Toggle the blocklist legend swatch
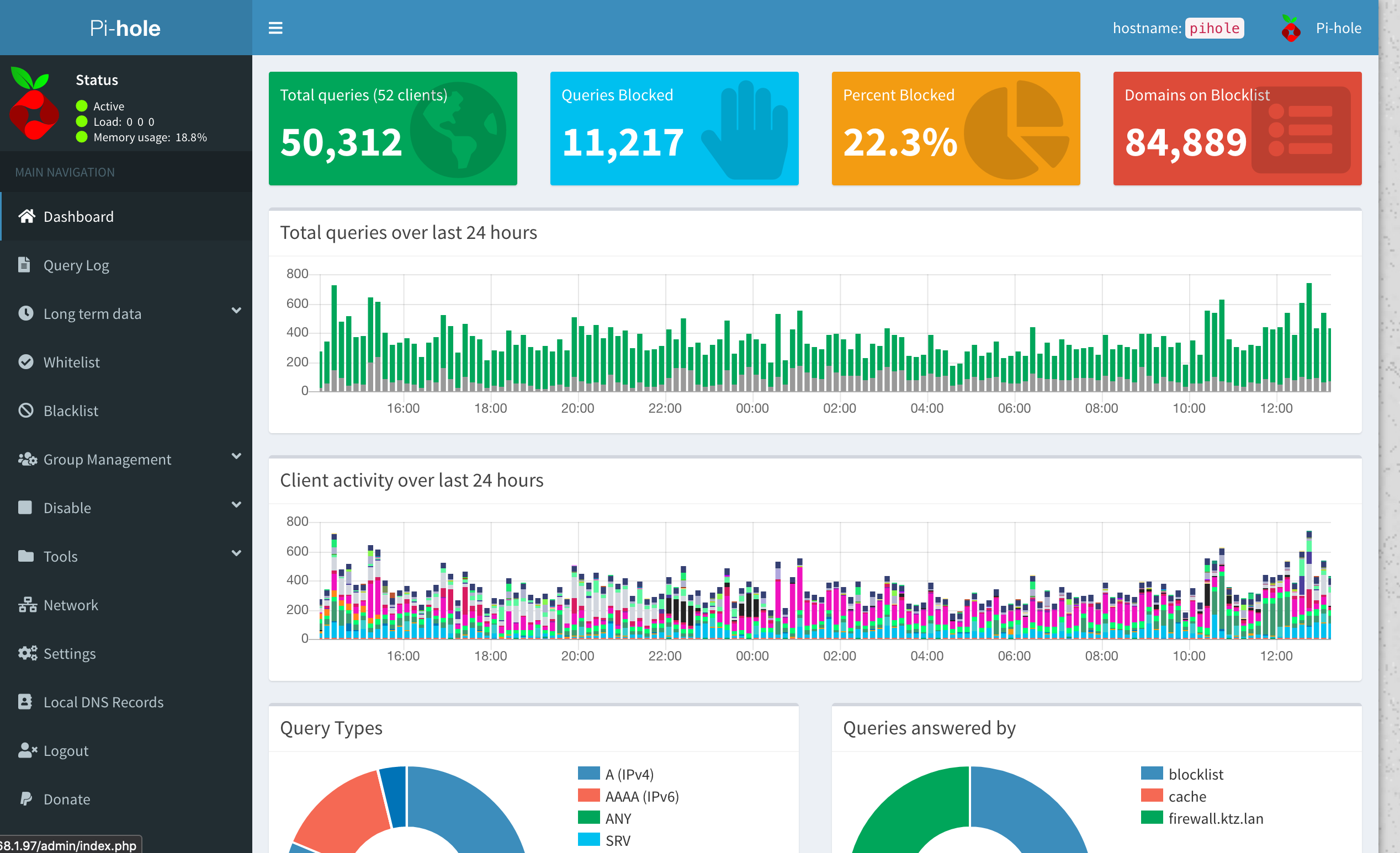This screenshot has height=853, width=1400. coord(1152,773)
